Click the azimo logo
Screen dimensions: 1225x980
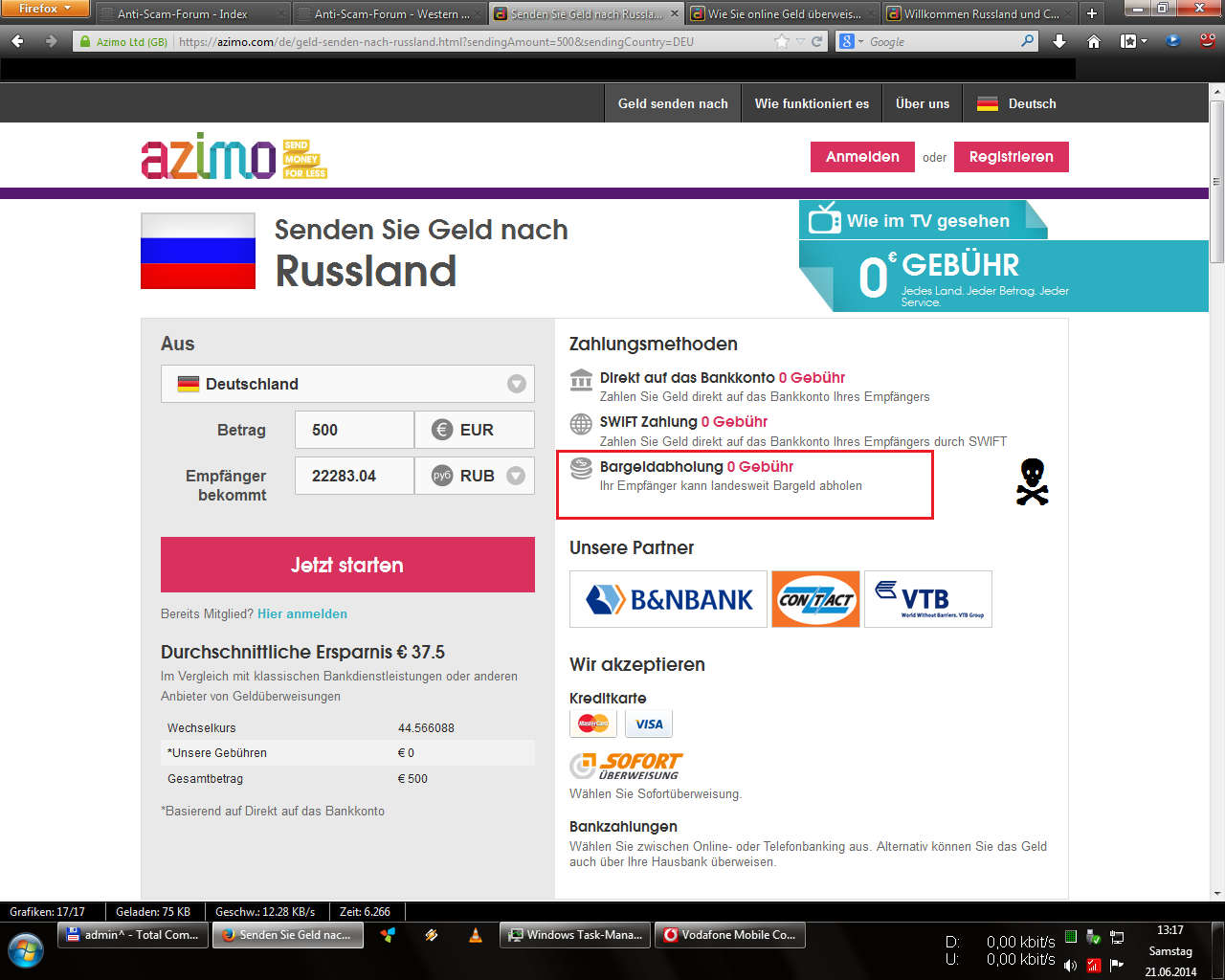[234, 157]
